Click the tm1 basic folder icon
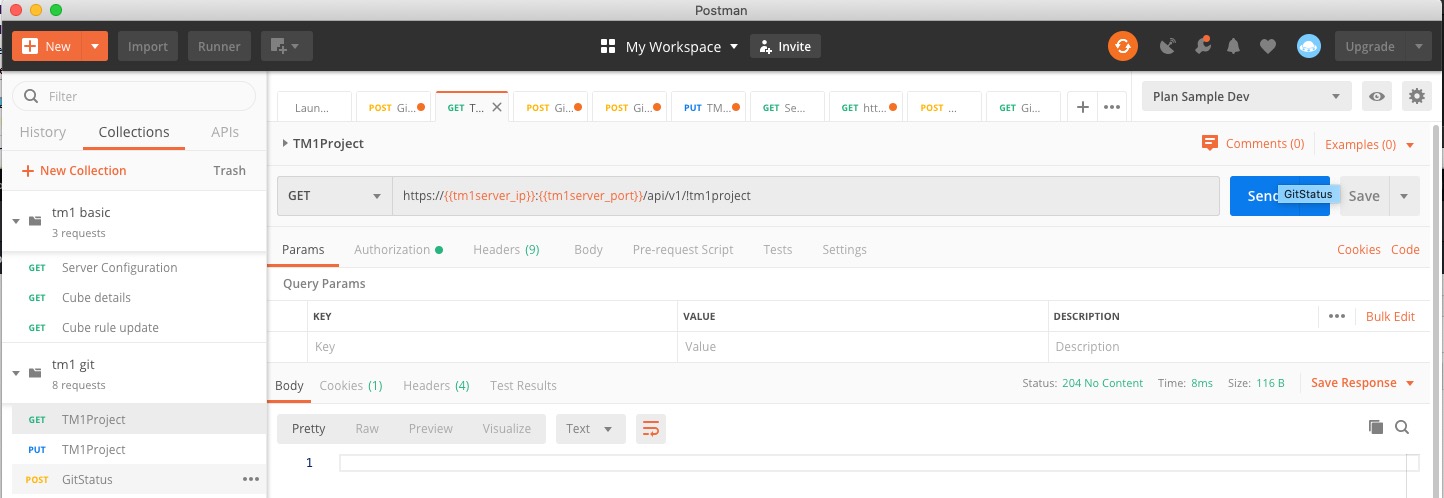This screenshot has height=498, width=1444. (35, 220)
